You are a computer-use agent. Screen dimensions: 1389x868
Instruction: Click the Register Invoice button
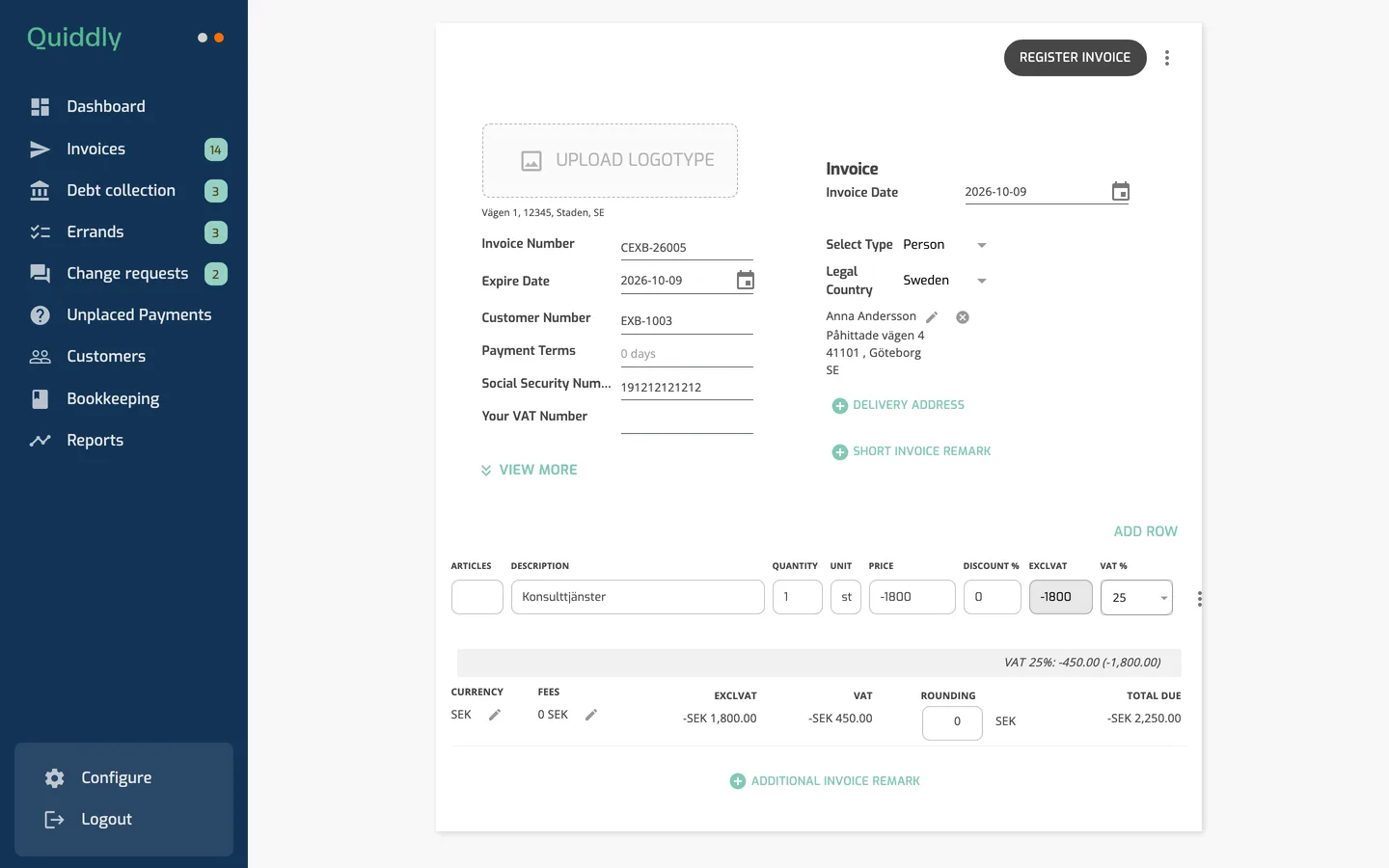(1075, 58)
